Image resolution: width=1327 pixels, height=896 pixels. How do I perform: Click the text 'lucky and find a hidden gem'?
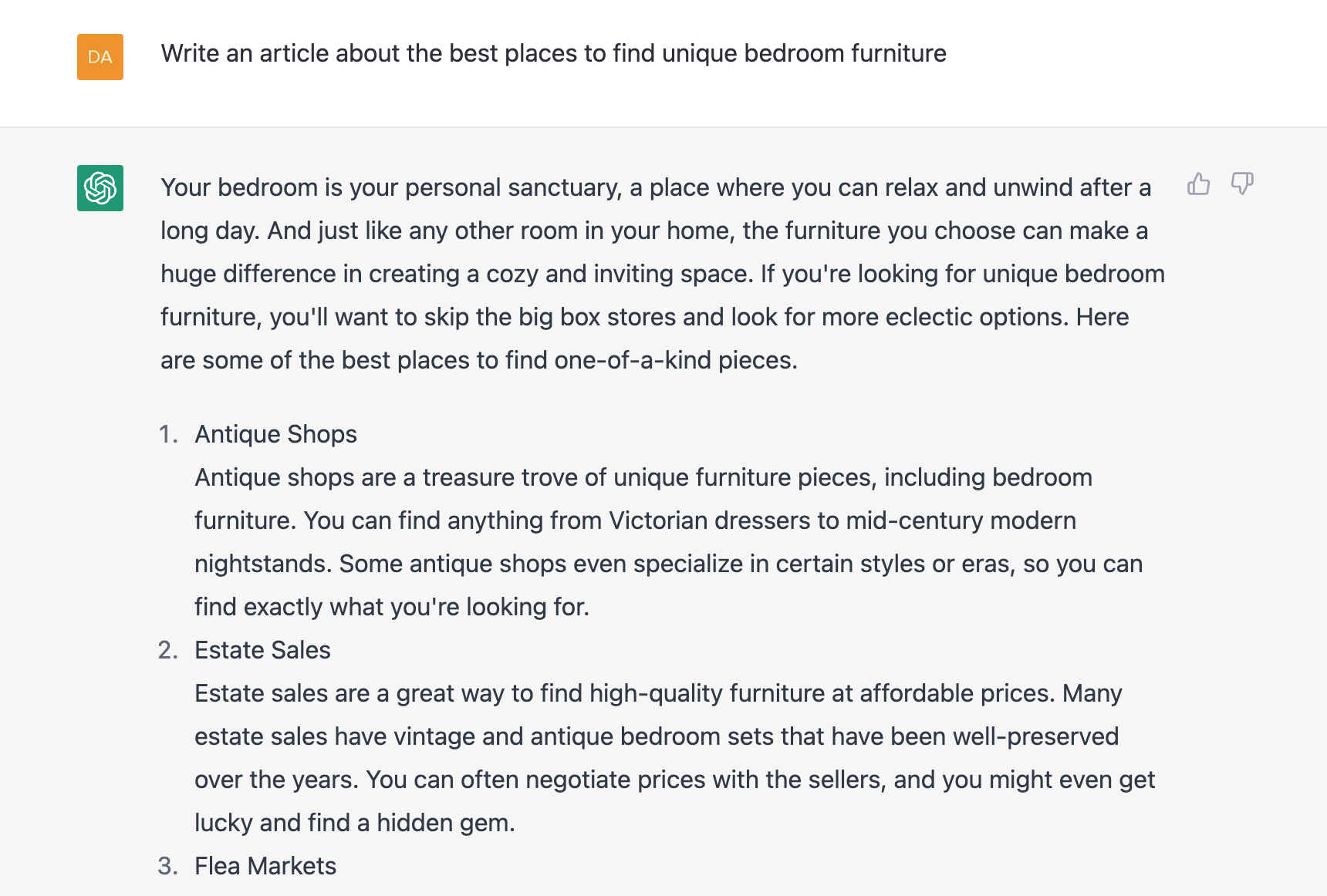click(354, 823)
